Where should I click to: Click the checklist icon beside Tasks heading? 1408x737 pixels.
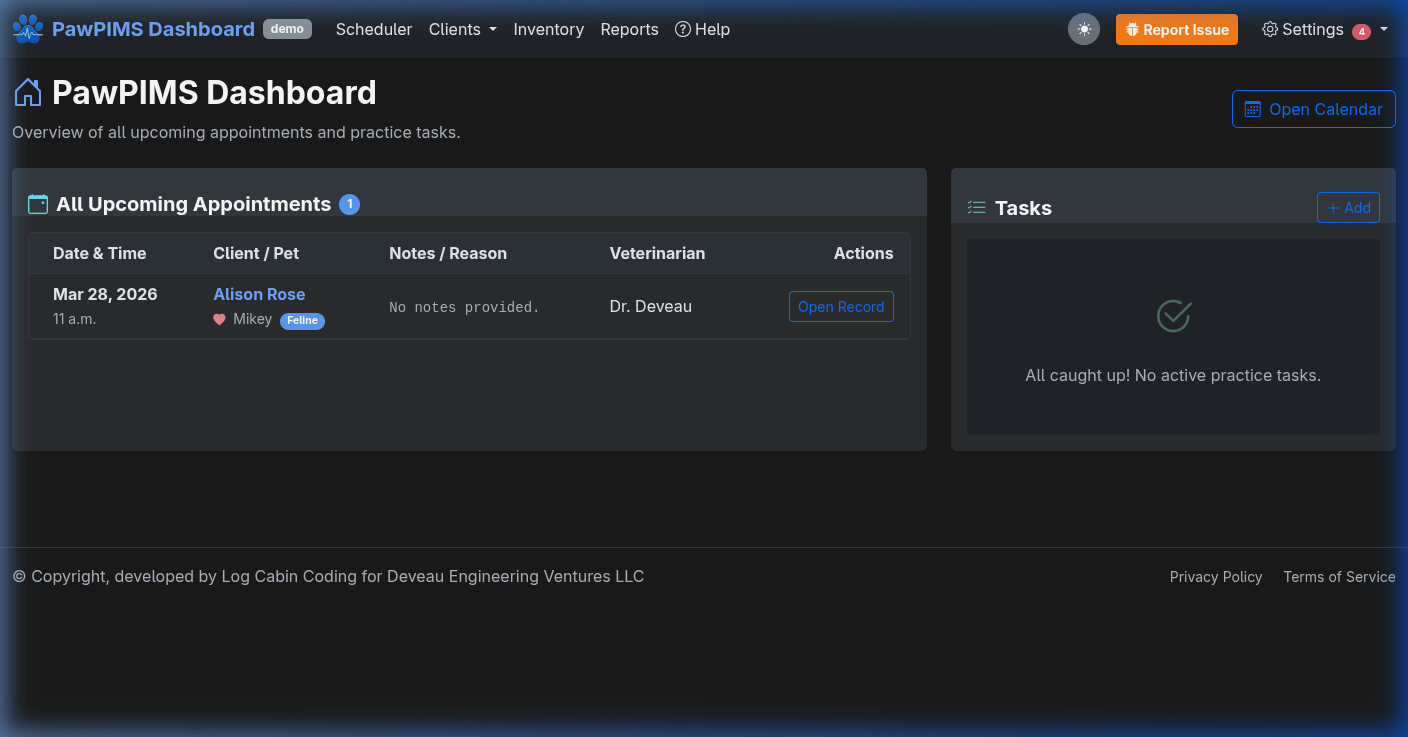[977, 208]
